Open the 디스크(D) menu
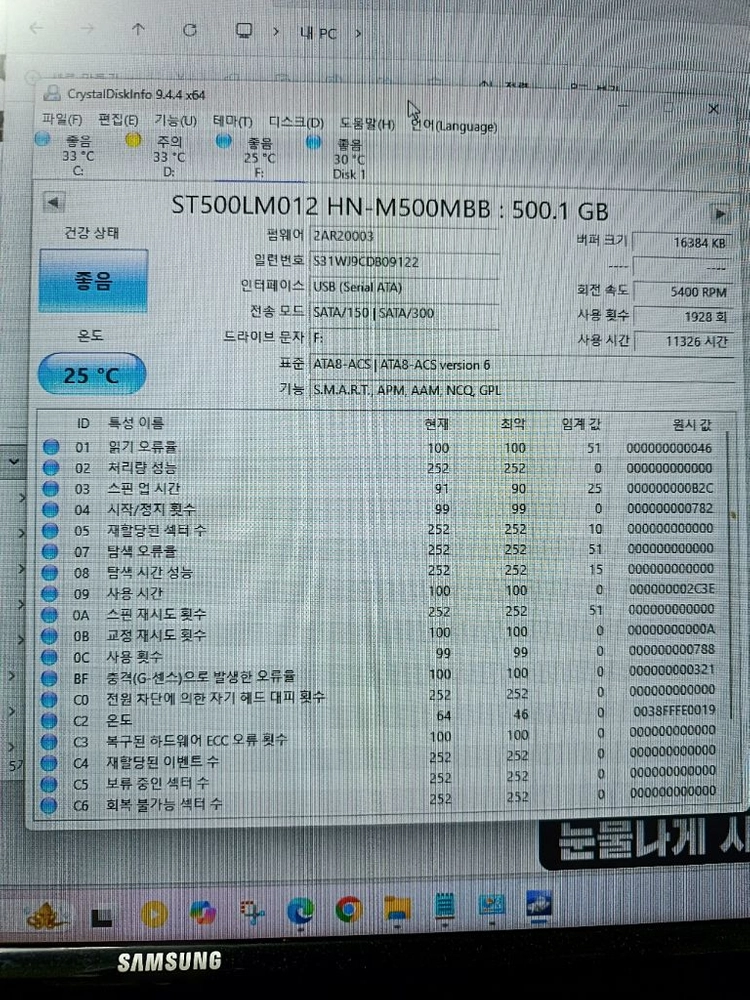 click(296, 122)
